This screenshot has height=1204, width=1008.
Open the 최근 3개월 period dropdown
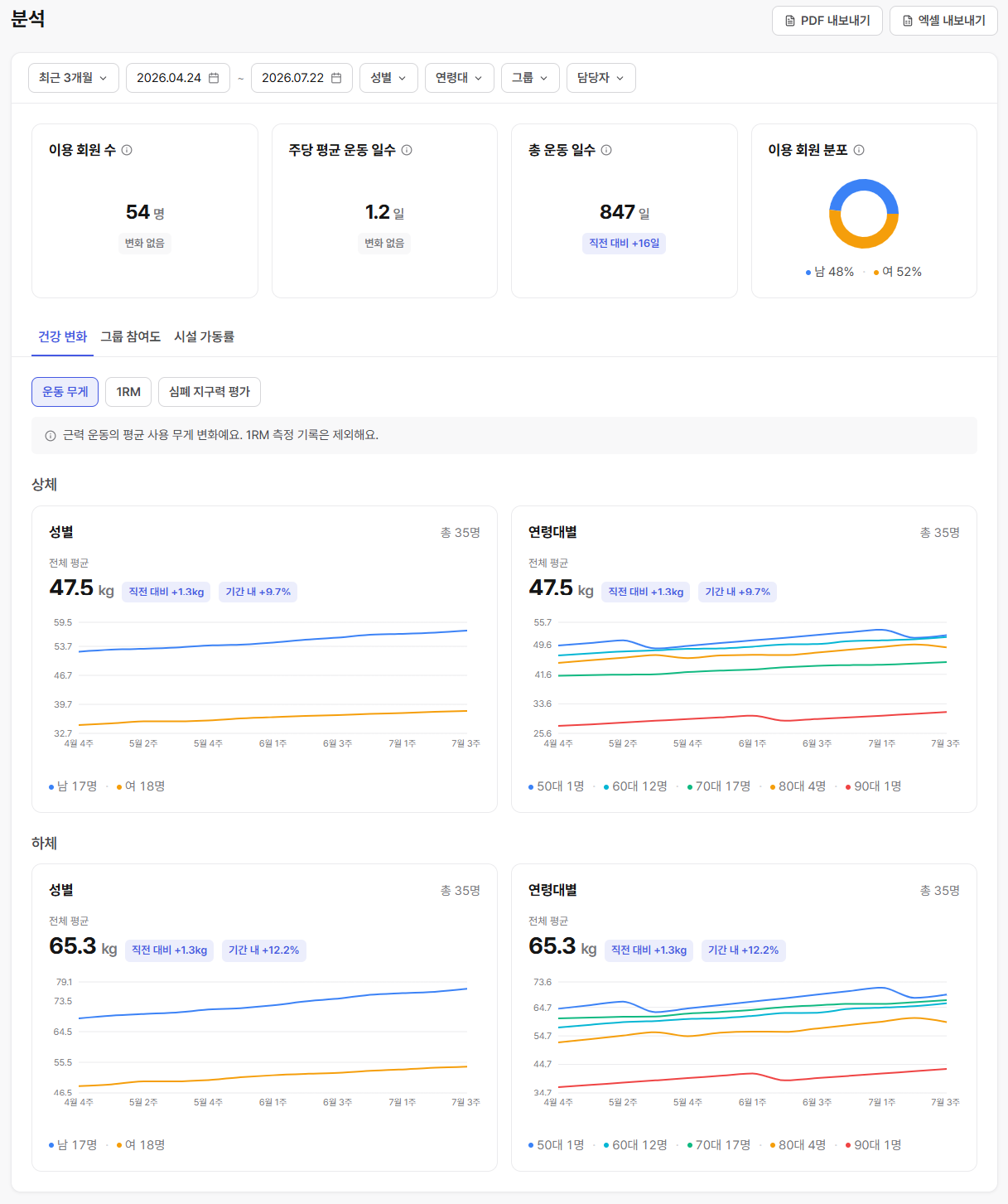[x=74, y=78]
